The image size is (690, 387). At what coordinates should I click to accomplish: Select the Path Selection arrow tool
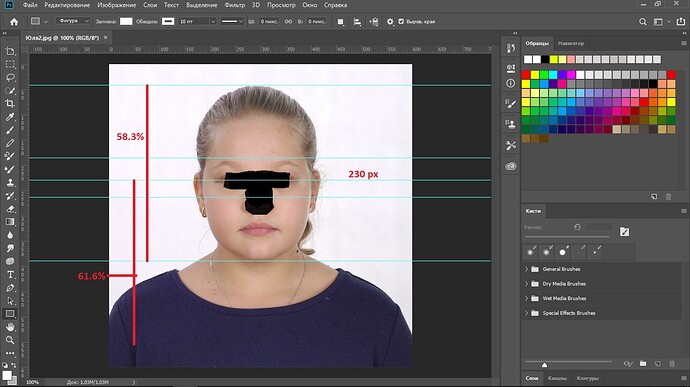[x=10, y=301]
